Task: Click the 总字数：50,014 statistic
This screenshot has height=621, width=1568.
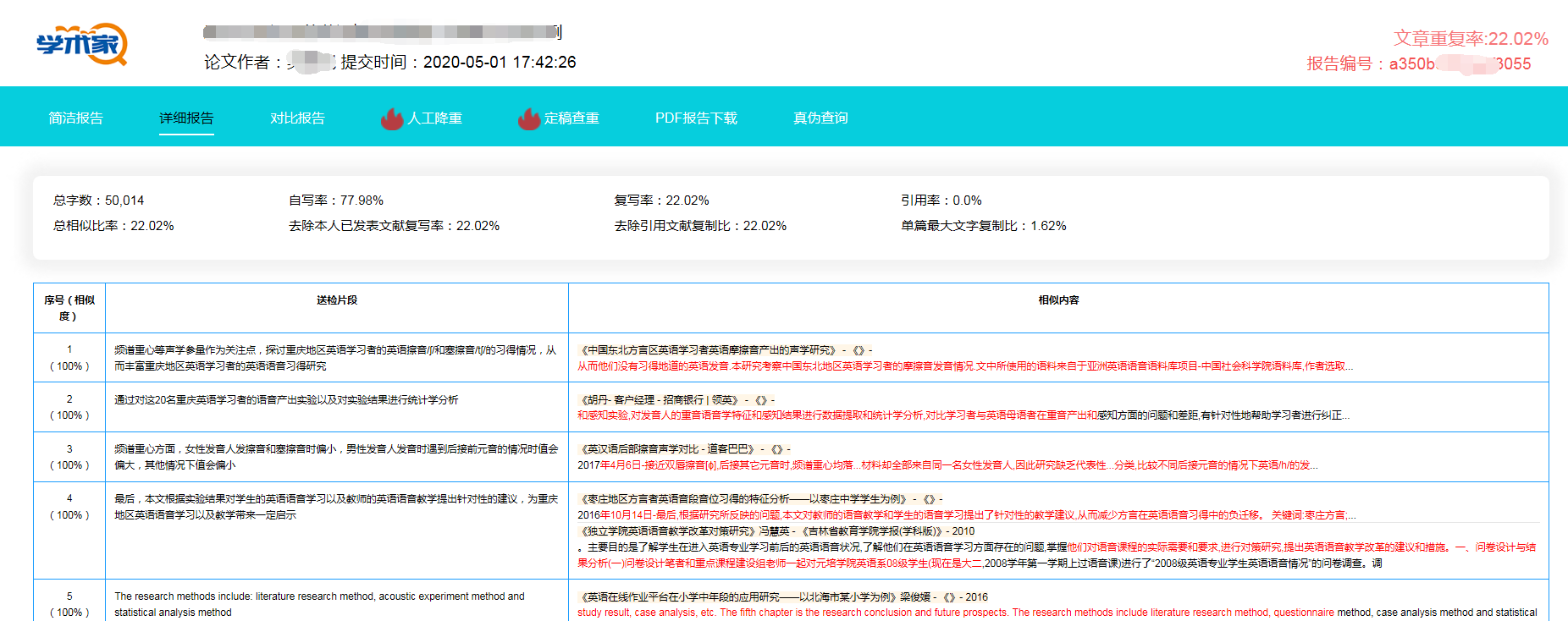Action: (99, 201)
